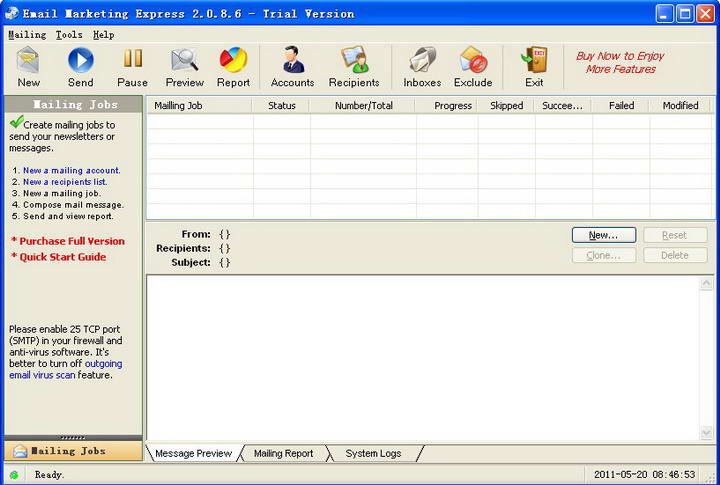Open the Inboxes toolbar icon

point(422,60)
